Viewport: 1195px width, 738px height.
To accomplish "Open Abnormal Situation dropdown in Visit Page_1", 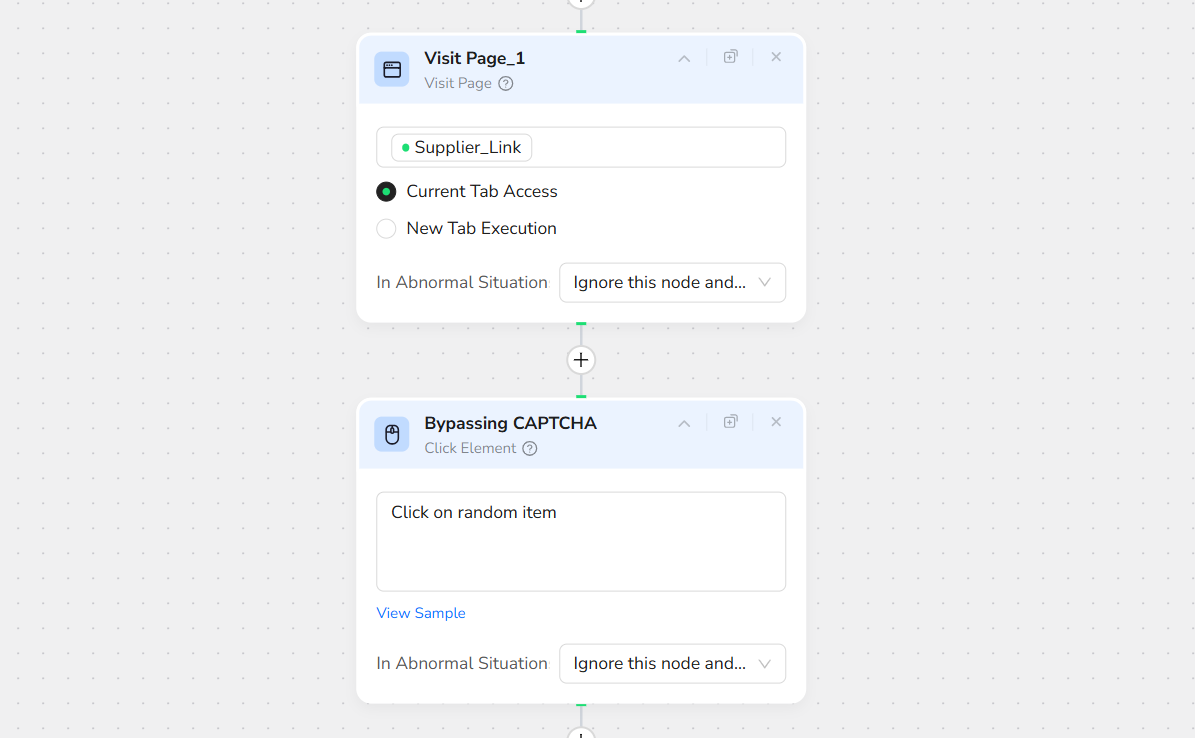I will (x=672, y=282).
